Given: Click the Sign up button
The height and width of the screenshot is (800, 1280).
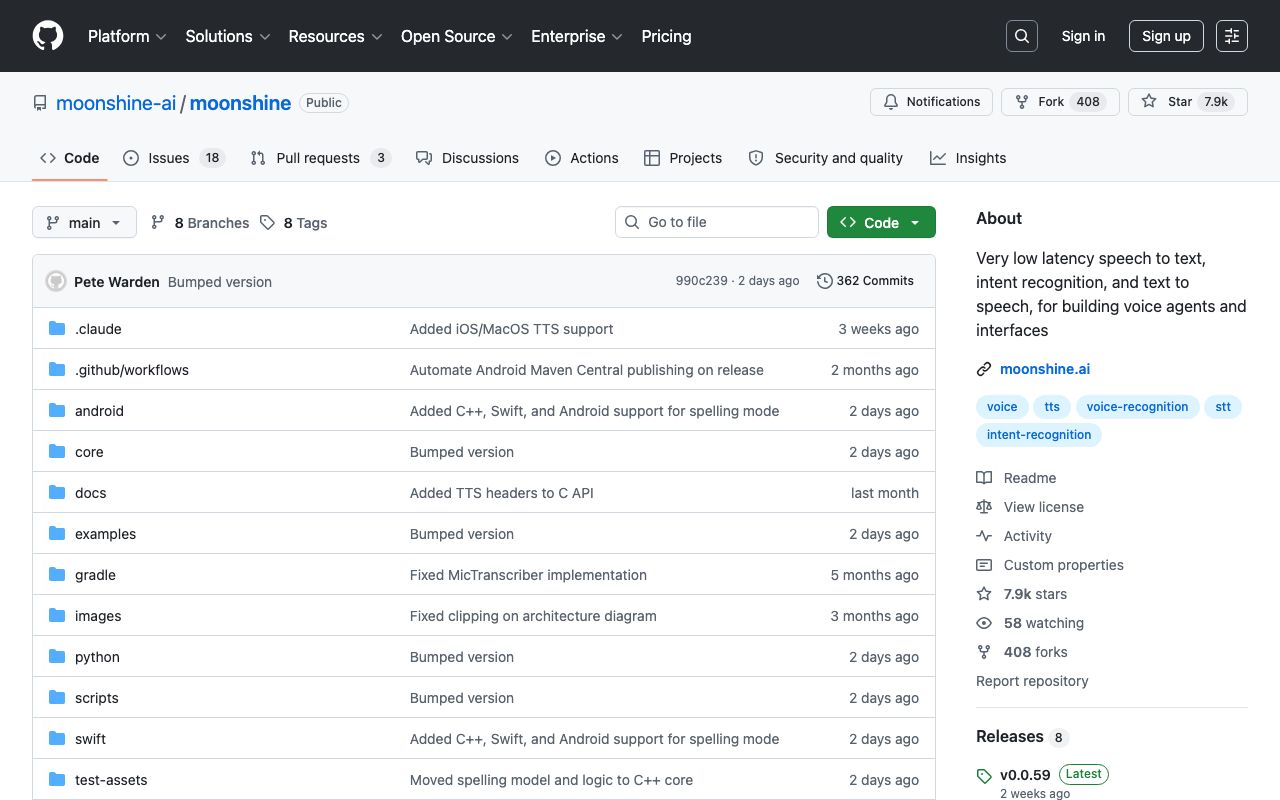Looking at the screenshot, I should point(1166,36).
